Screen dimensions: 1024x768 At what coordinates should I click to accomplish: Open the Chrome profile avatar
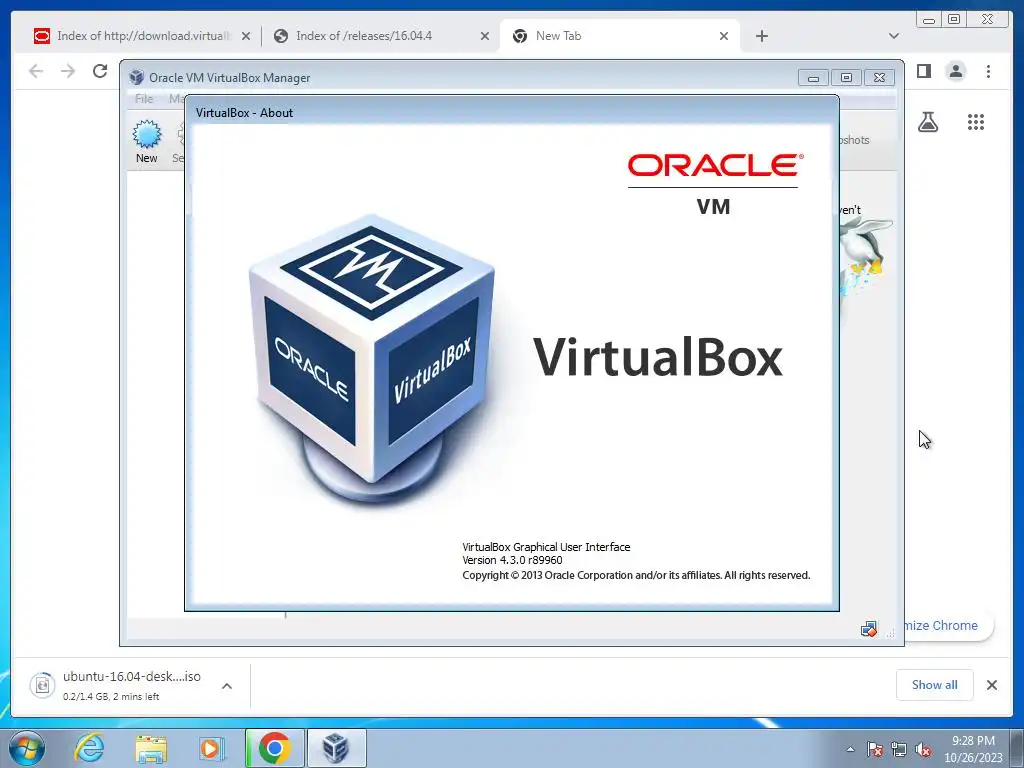pyautogui.click(x=955, y=71)
